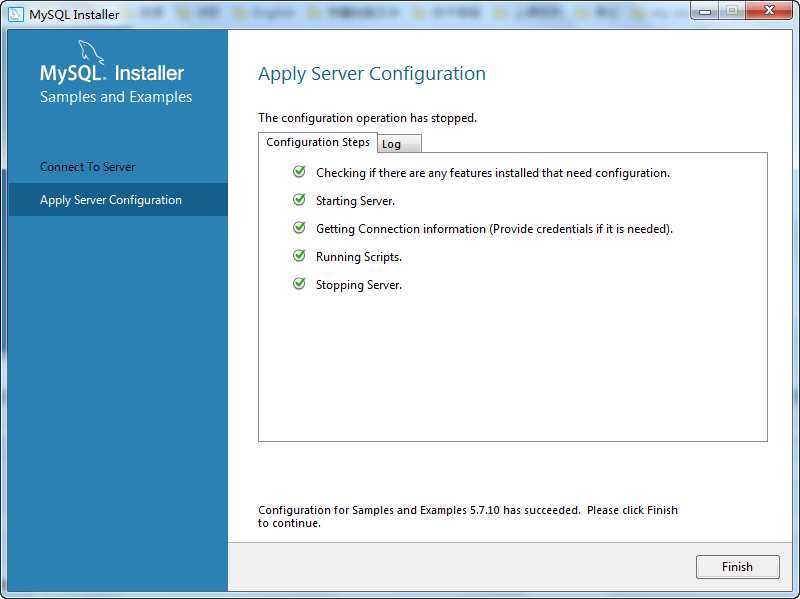The height and width of the screenshot is (599, 800).
Task: Click green check beside Stopping Server
Action: [x=299, y=284]
